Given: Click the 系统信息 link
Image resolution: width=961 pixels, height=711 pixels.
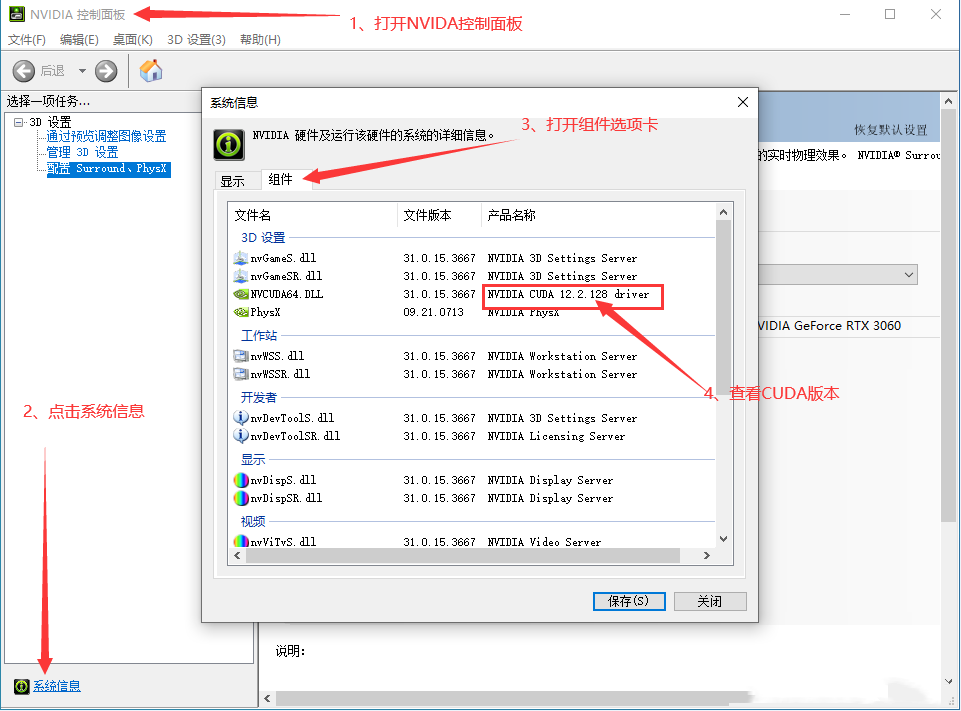Looking at the screenshot, I should tap(56, 686).
